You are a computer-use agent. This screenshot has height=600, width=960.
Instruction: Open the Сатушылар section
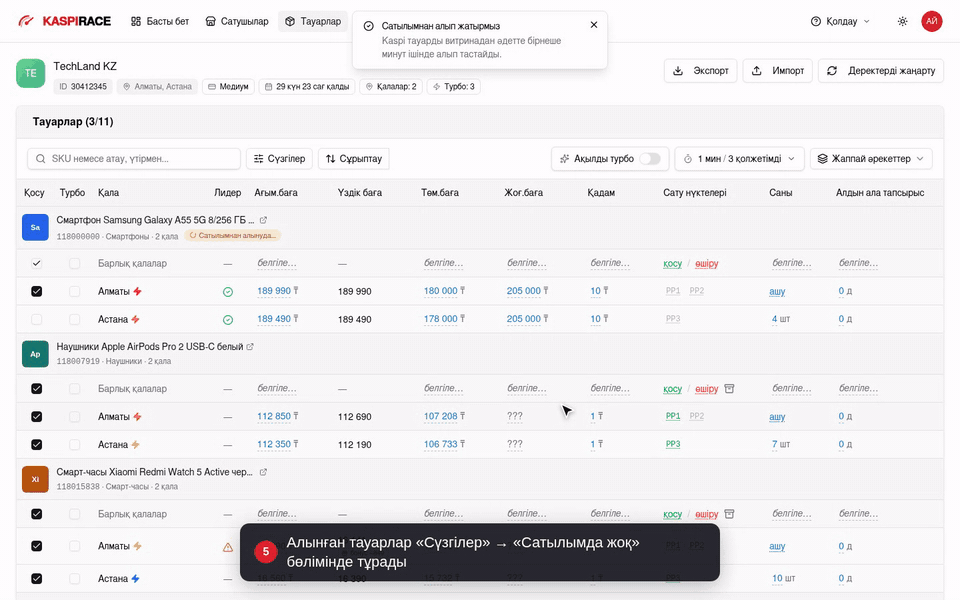pos(236,21)
